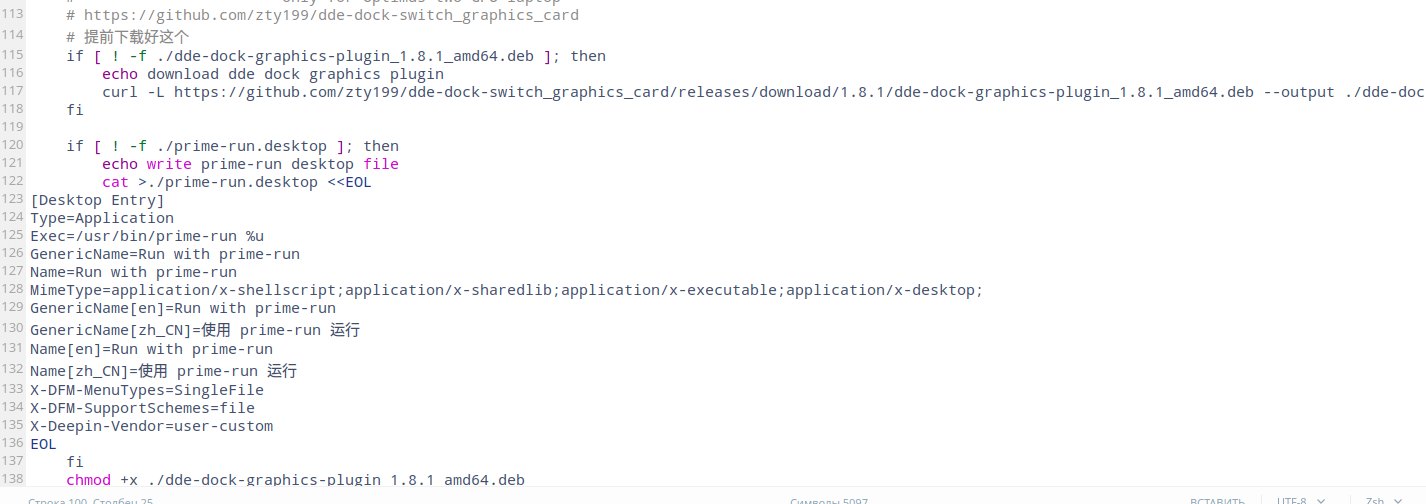Click line number 119 in the gutter
This screenshot has height=504, width=1426.
point(13,127)
